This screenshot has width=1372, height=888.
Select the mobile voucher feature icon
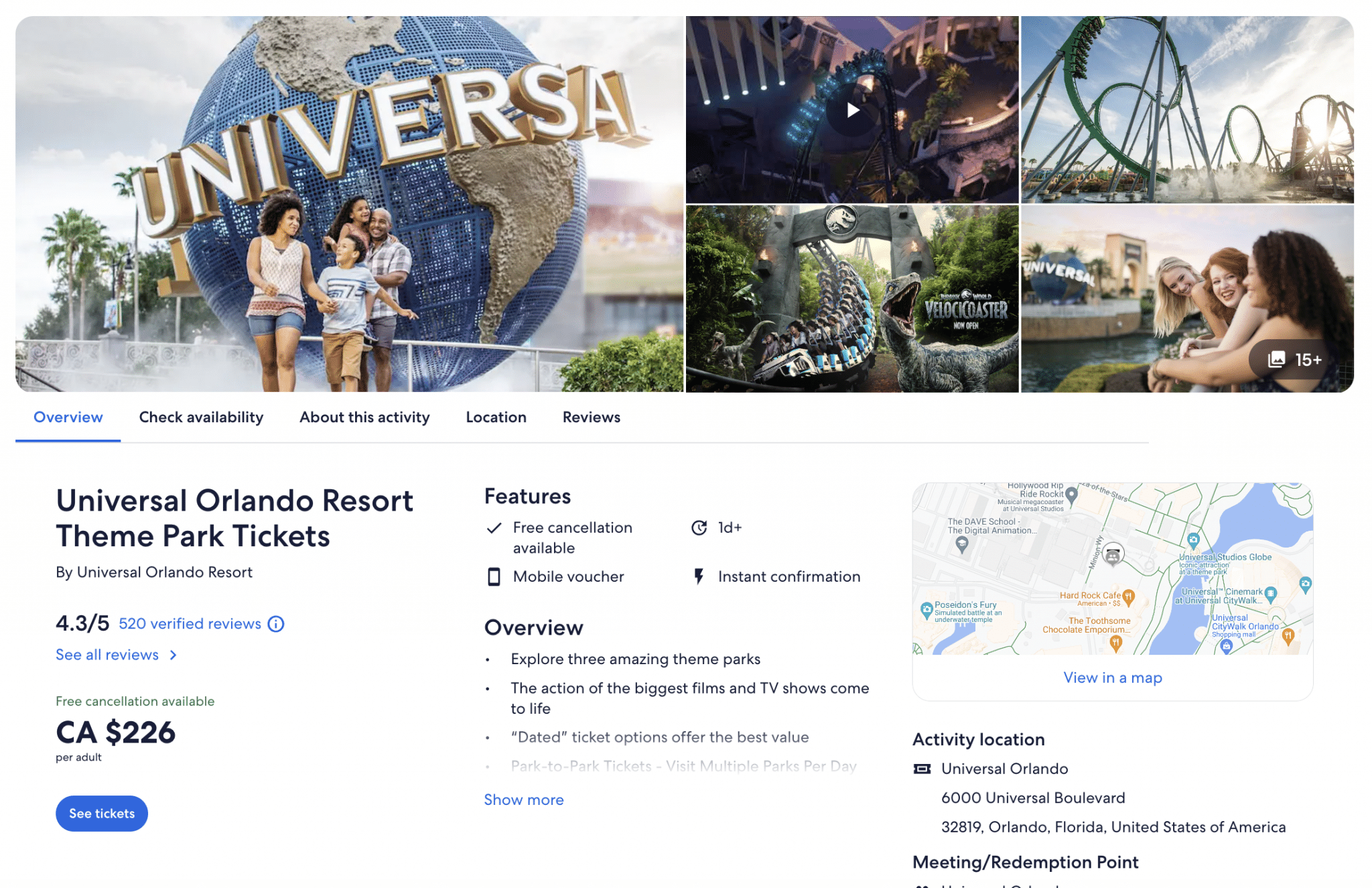pos(494,576)
